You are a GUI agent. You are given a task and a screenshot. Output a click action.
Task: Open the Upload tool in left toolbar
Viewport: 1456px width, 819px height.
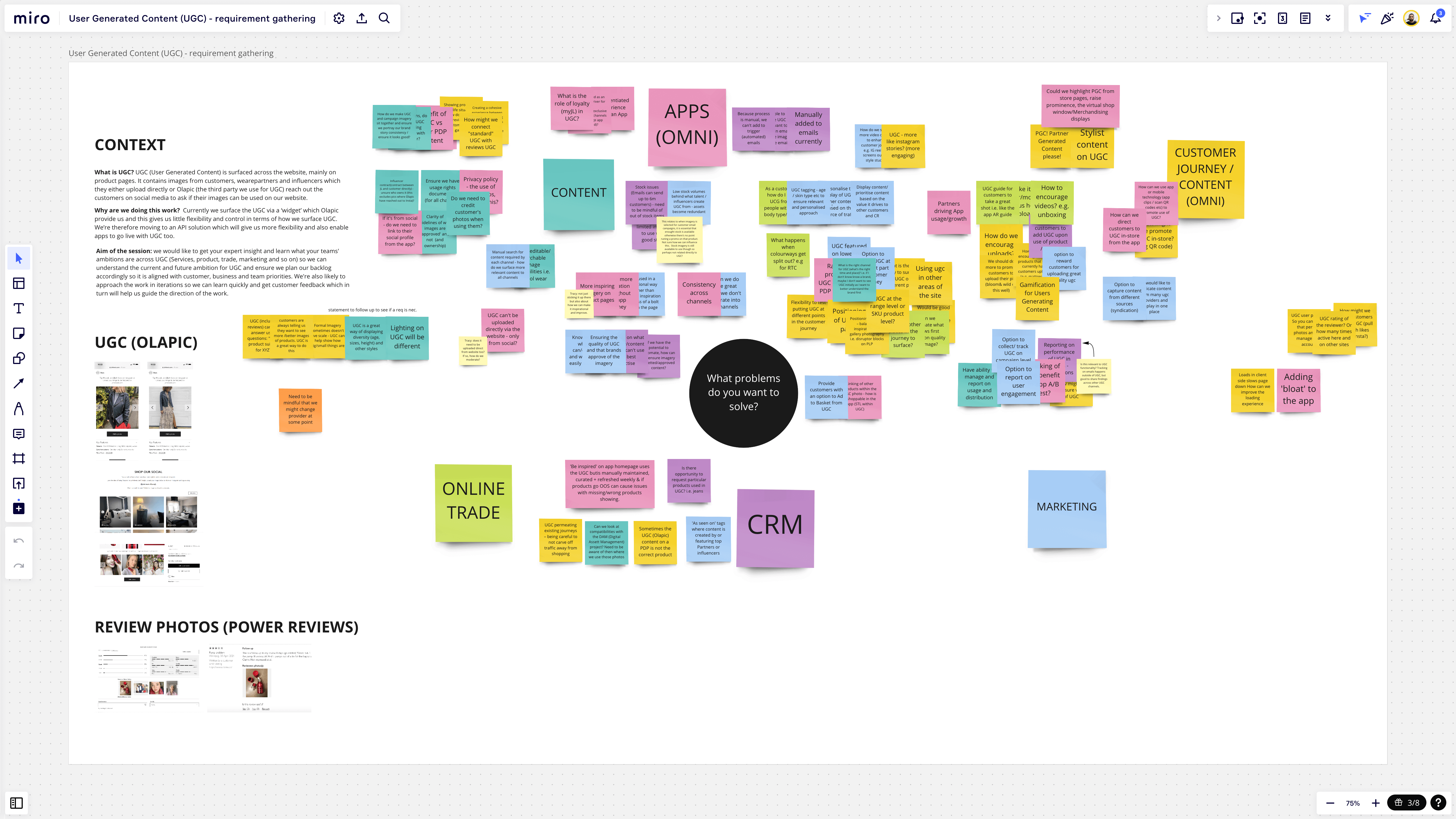pyautogui.click(x=19, y=483)
